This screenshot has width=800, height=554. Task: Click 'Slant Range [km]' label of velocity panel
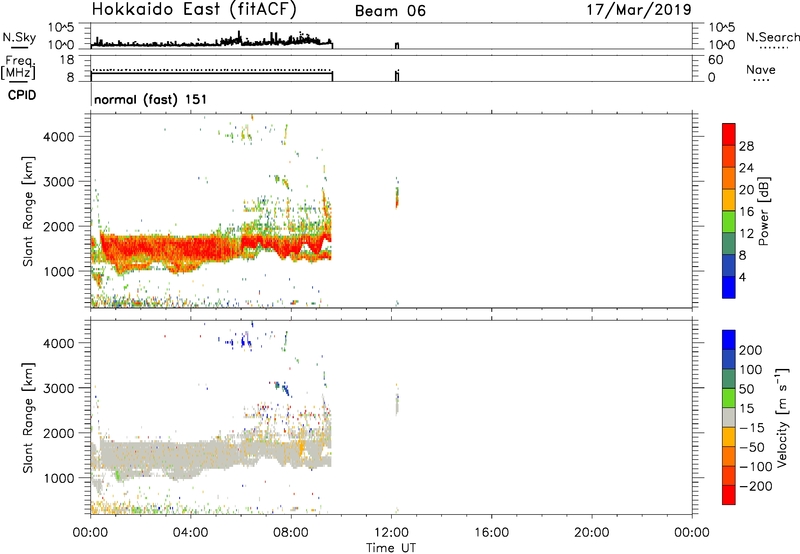pos(28,418)
